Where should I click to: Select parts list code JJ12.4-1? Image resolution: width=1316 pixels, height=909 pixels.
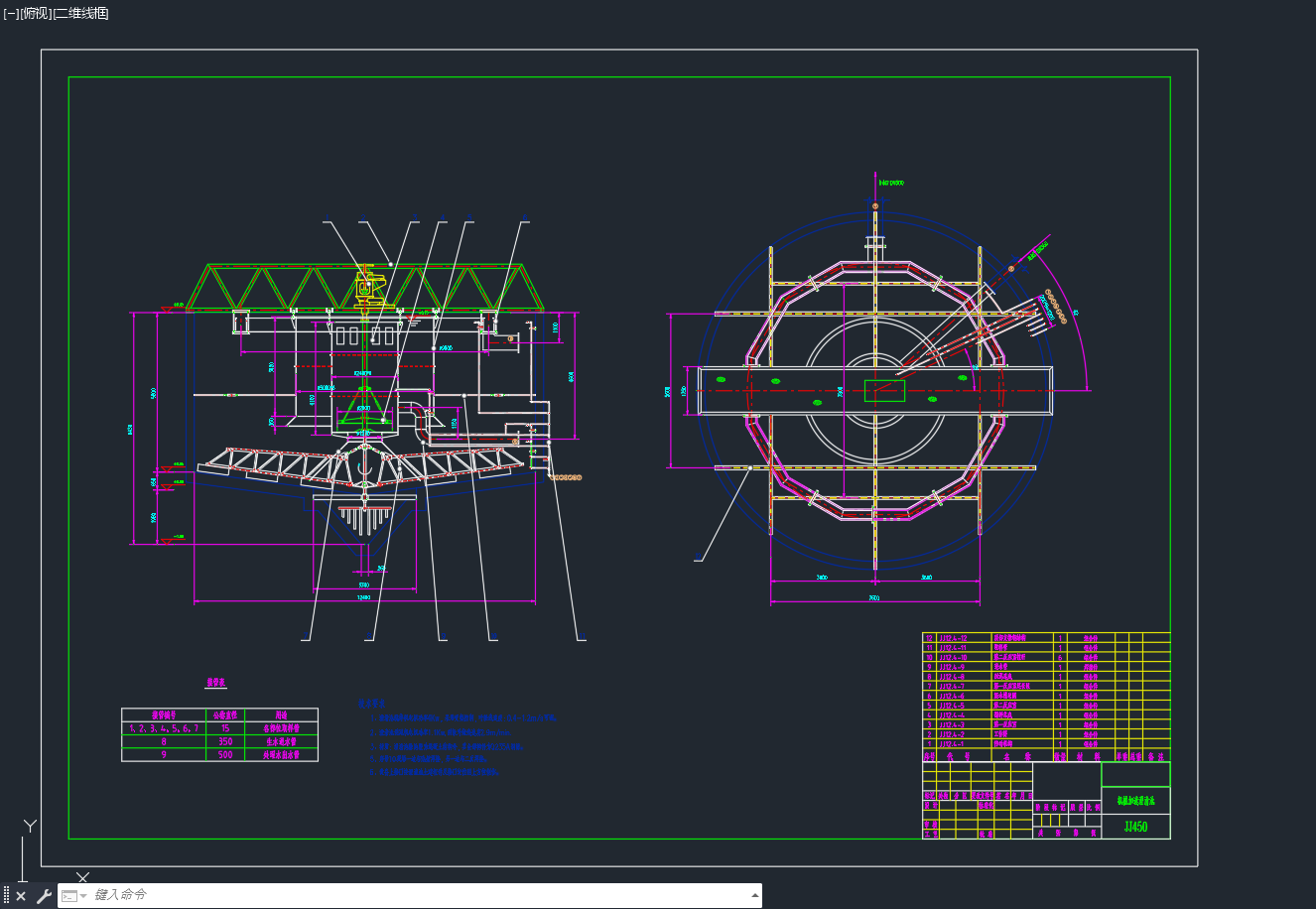[x=951, y=744]
